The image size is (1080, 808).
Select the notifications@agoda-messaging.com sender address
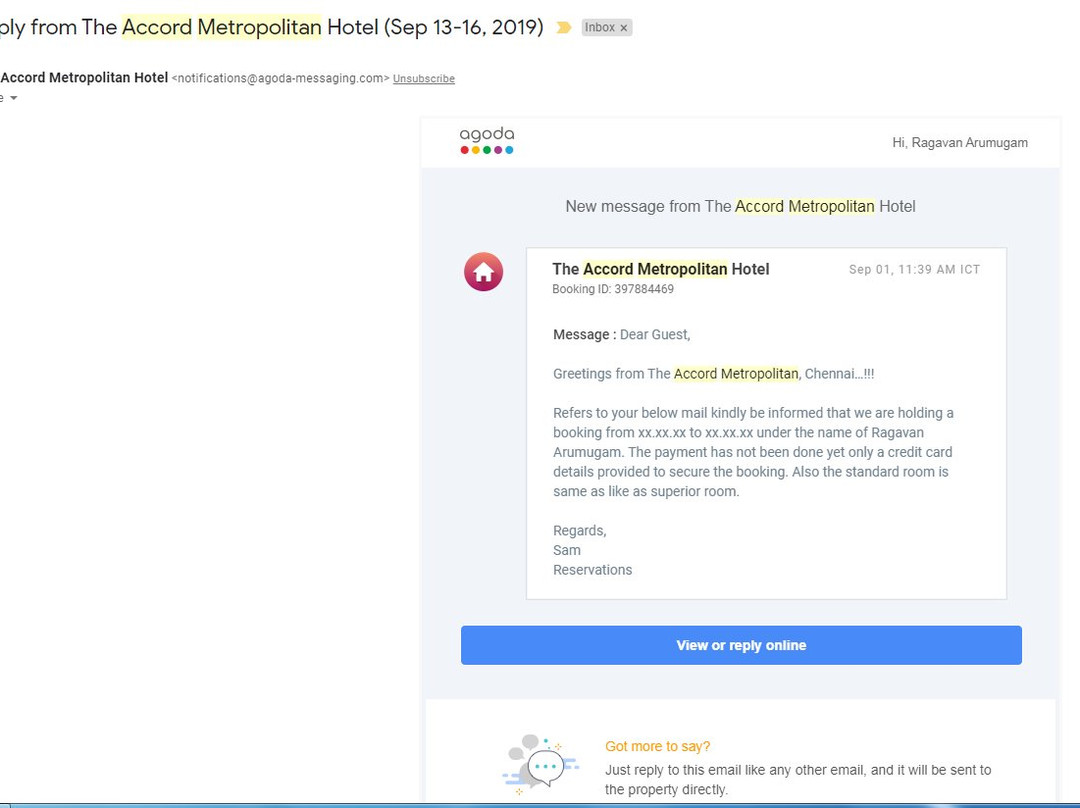(280, 79)
